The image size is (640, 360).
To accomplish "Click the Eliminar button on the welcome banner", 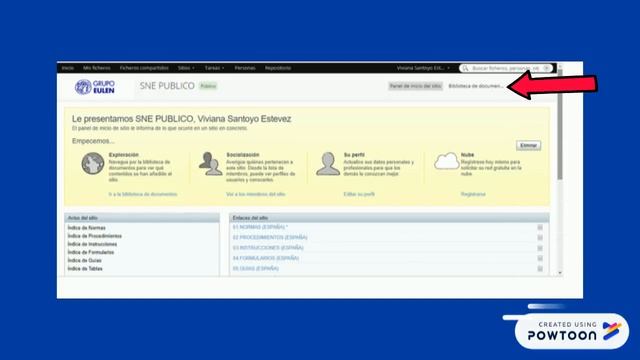I will click(x=529, y=146).
